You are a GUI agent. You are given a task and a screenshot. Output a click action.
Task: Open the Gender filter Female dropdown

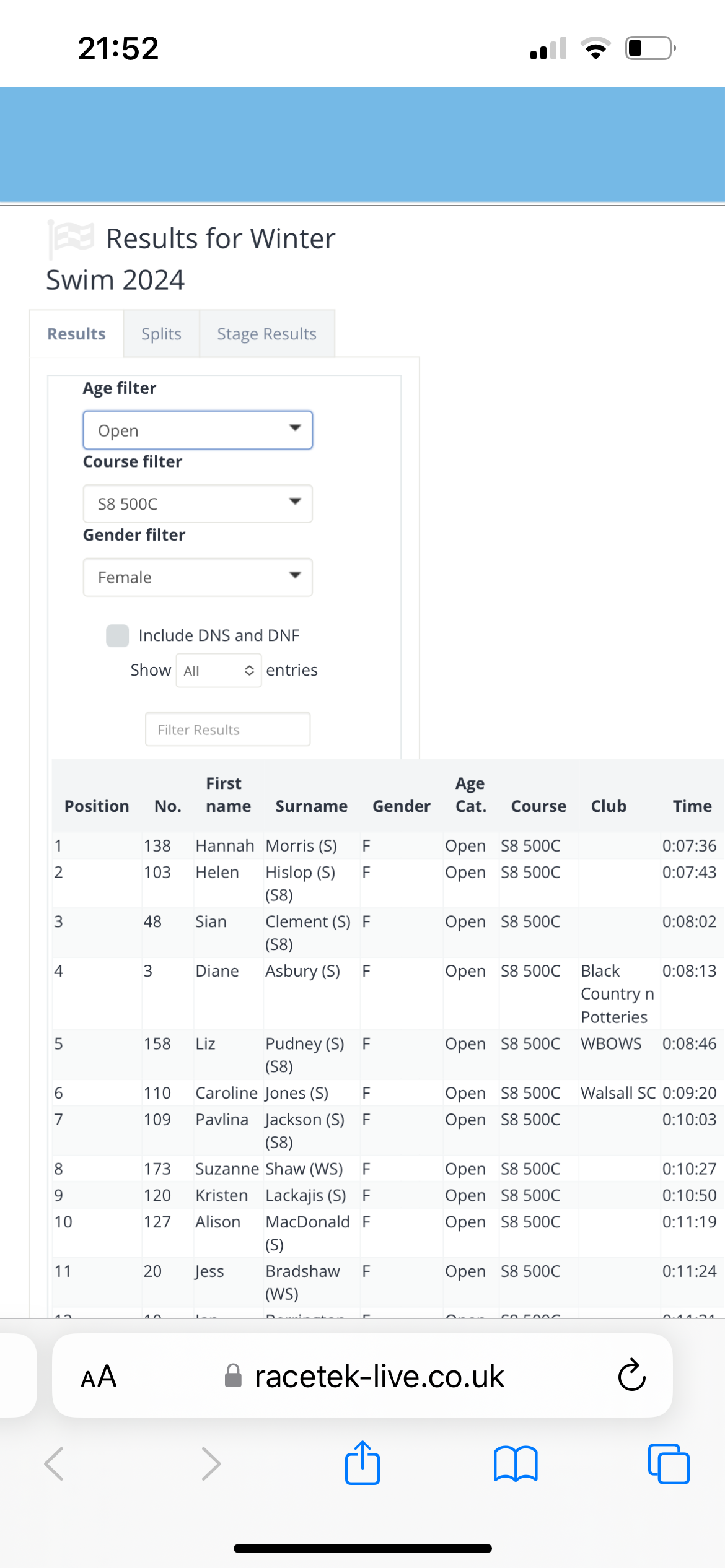[198, 577]
